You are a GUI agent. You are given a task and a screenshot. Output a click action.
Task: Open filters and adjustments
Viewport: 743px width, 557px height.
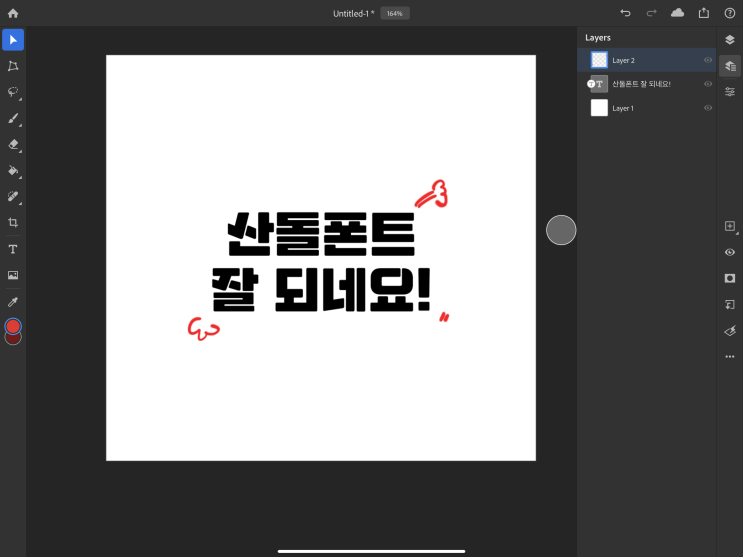point(730,331)
